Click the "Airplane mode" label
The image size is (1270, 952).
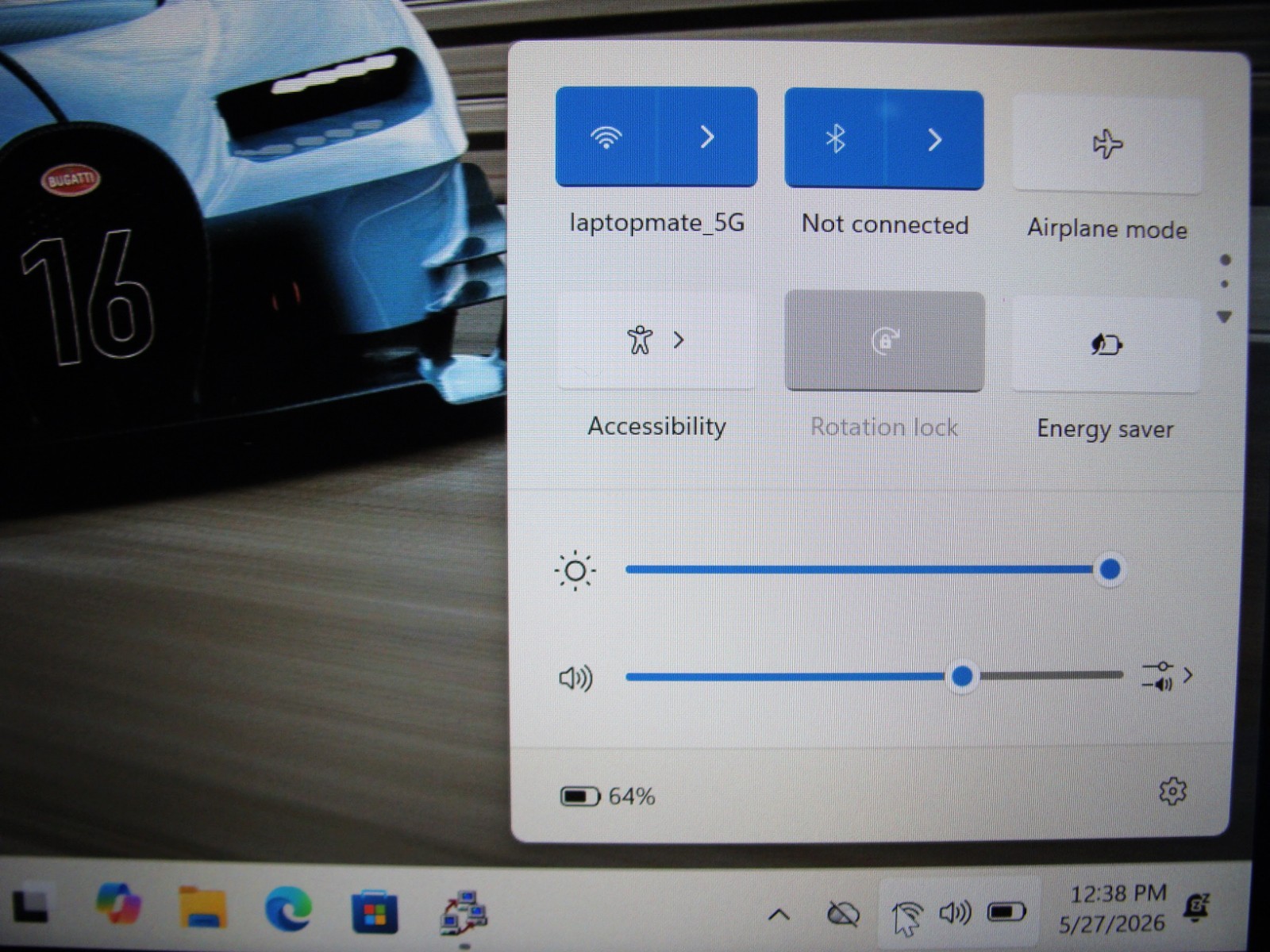click(1107, 228)
